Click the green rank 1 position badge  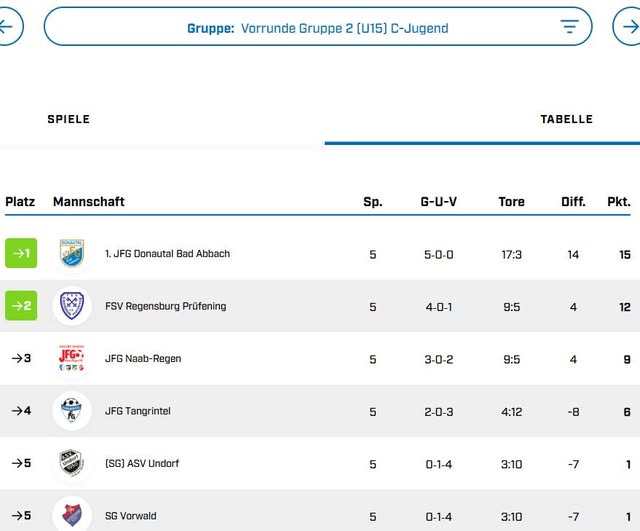[21, 254]
